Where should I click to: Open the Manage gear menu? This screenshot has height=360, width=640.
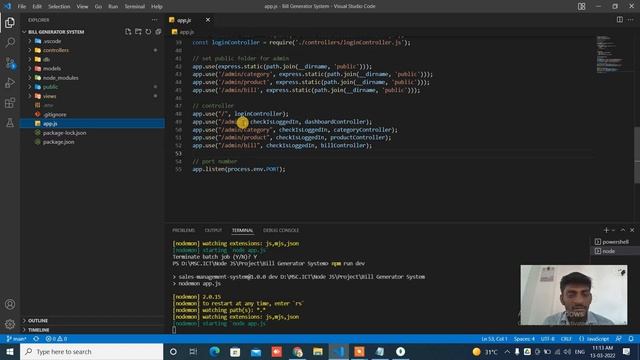(10, 324)
